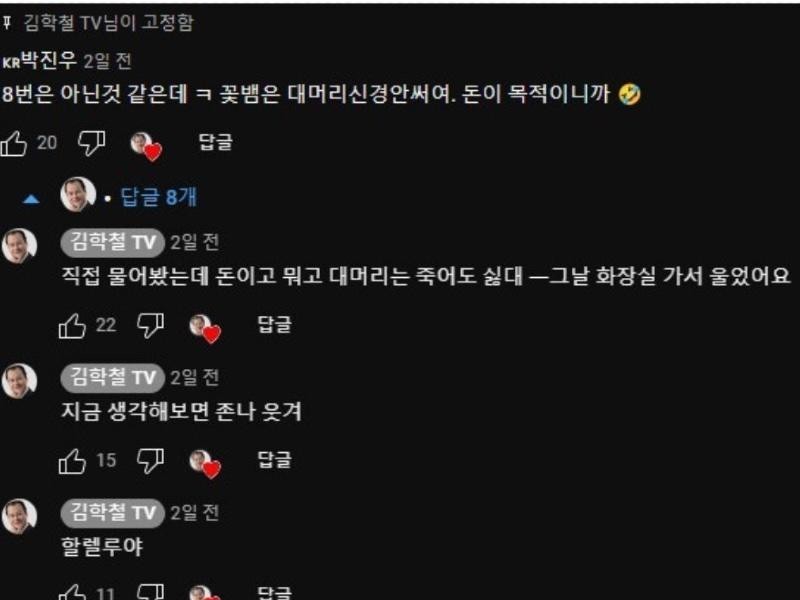Like the 지금 생각해보면 reply

[72, 461]
